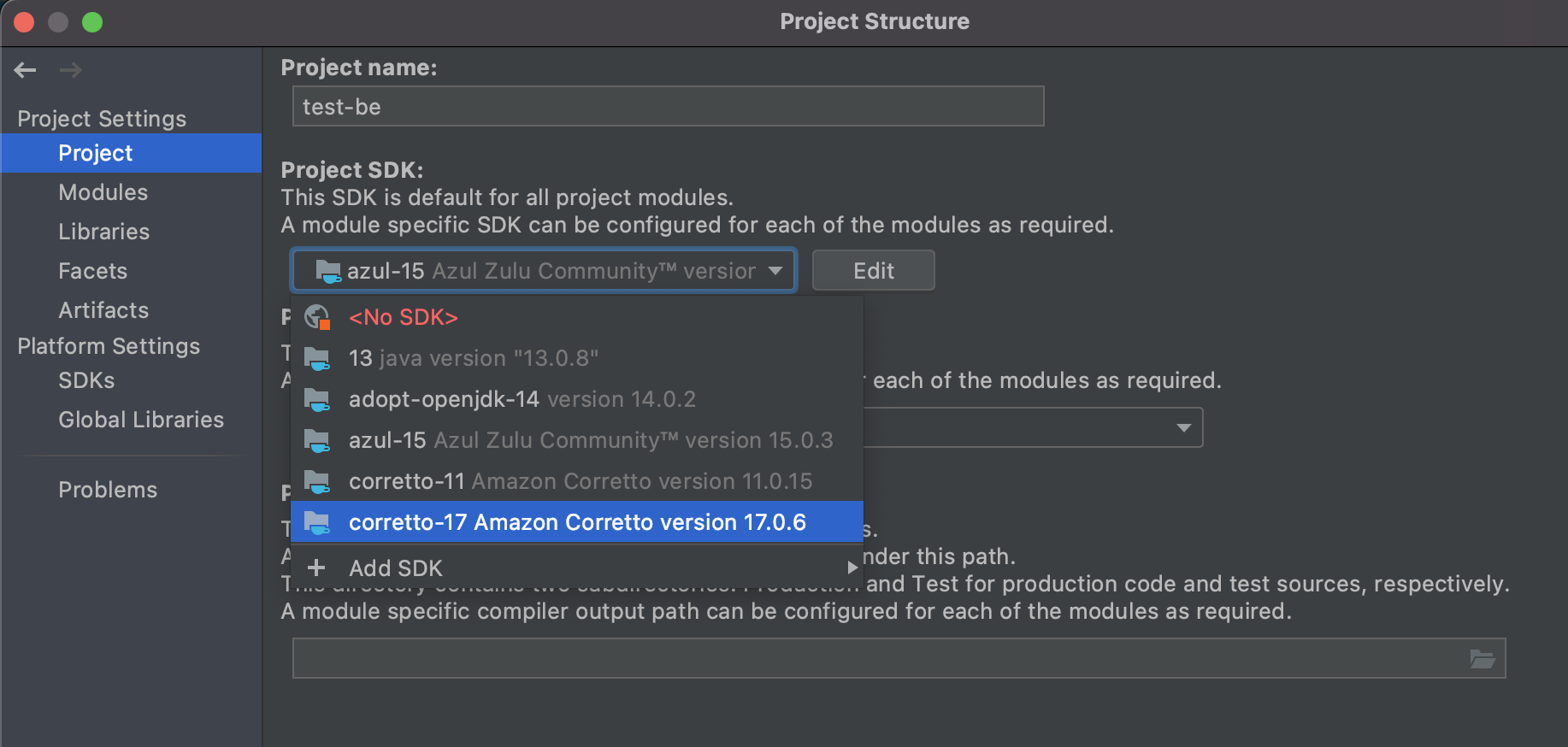Click the Project name input field

point(668,106)
